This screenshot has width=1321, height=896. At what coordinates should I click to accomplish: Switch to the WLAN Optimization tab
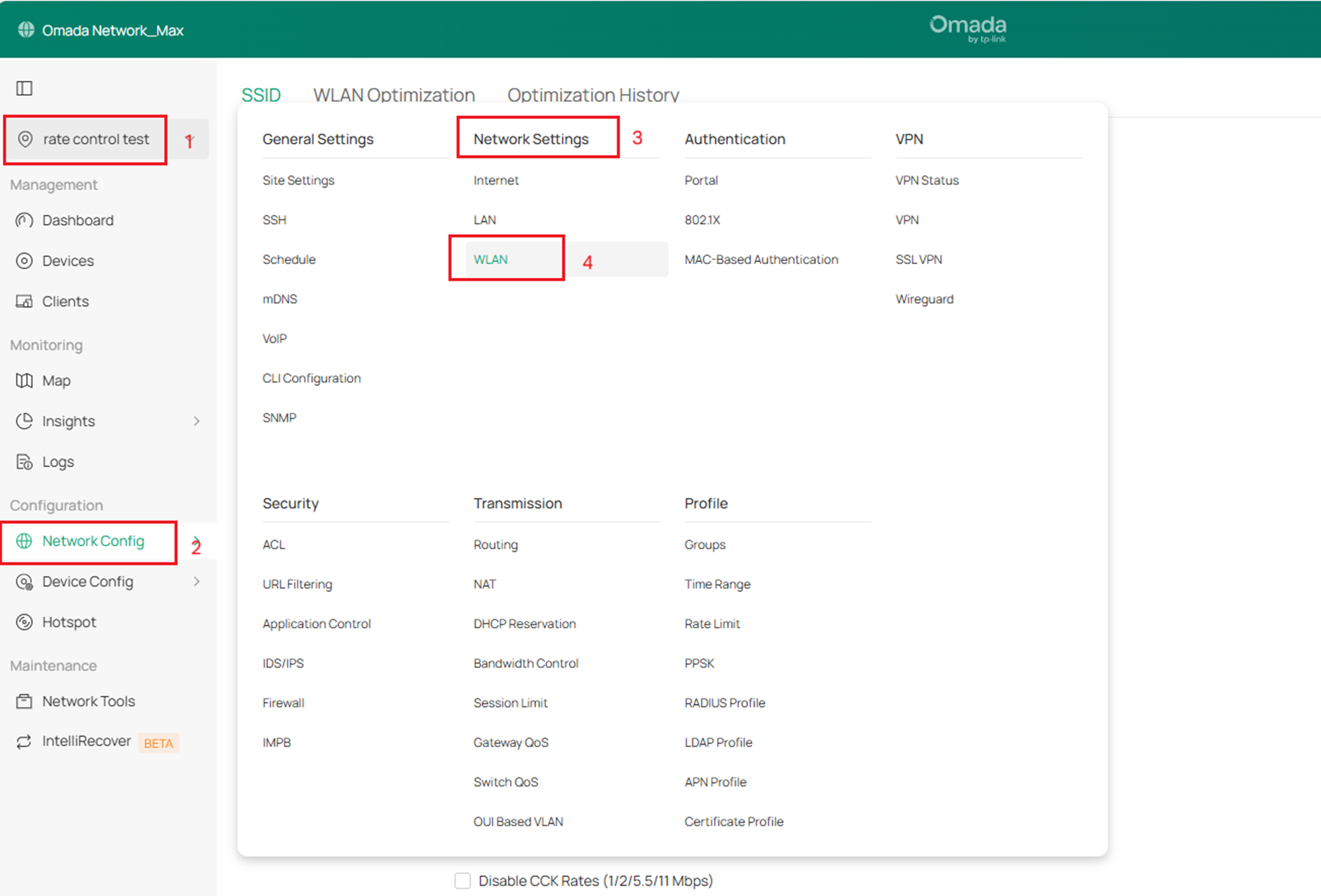tap(393, 95)
